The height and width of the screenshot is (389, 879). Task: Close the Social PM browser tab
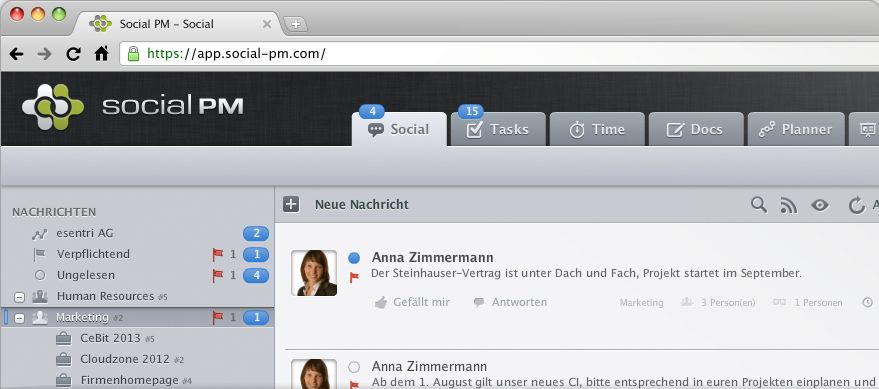[267, 24]
